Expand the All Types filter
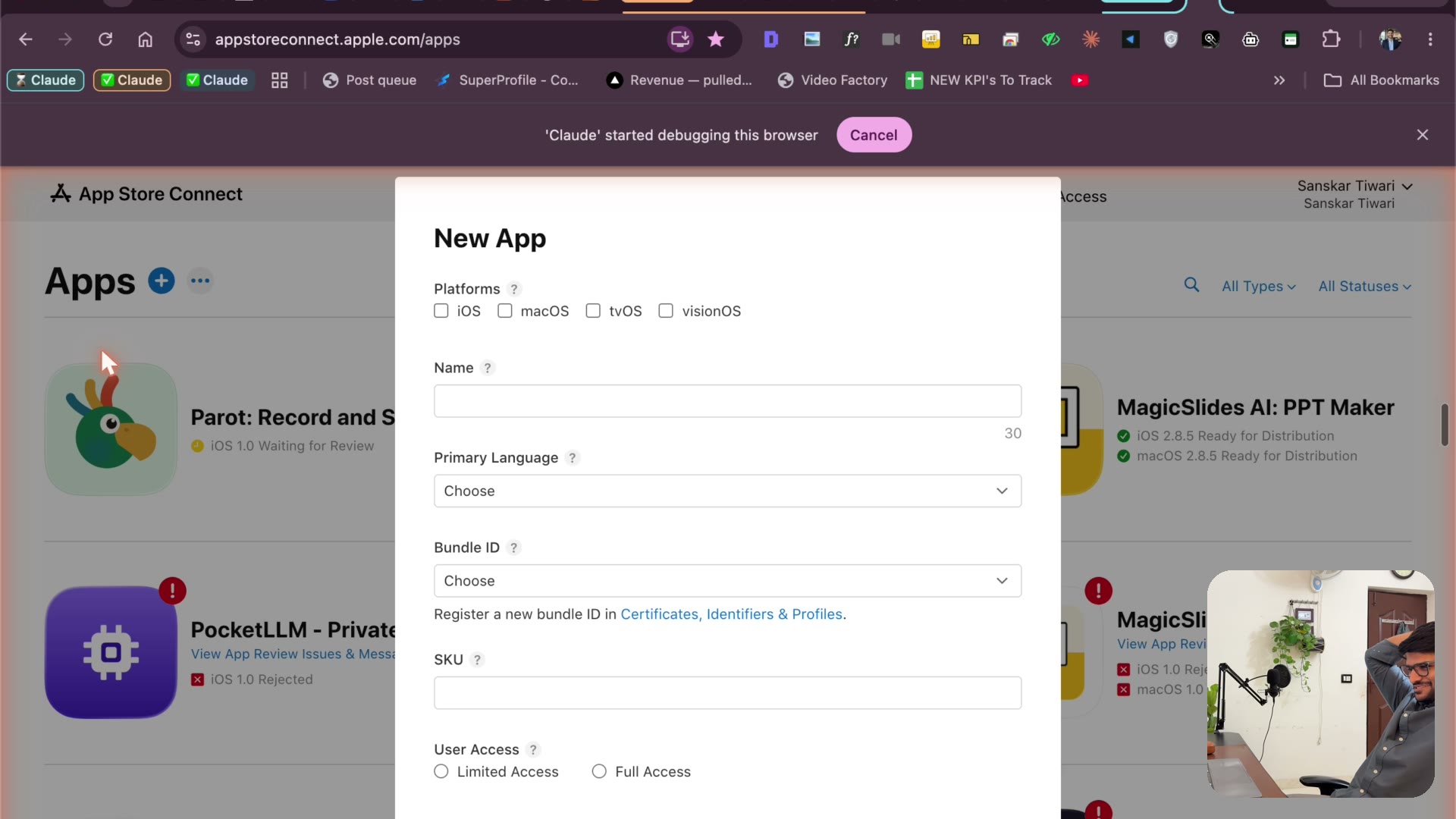The image size is (1456, 819). (1259, 287)
